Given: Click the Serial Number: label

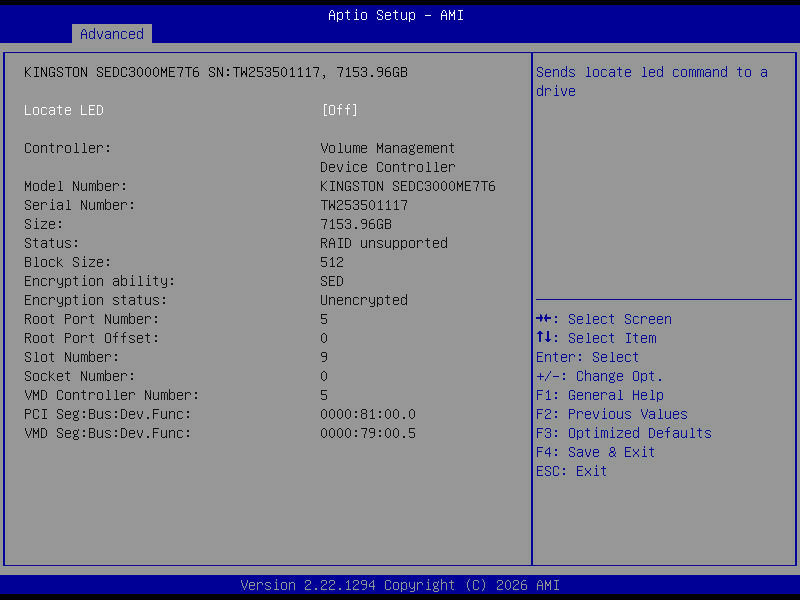Looking at the screenshot, I should (80, 205).
